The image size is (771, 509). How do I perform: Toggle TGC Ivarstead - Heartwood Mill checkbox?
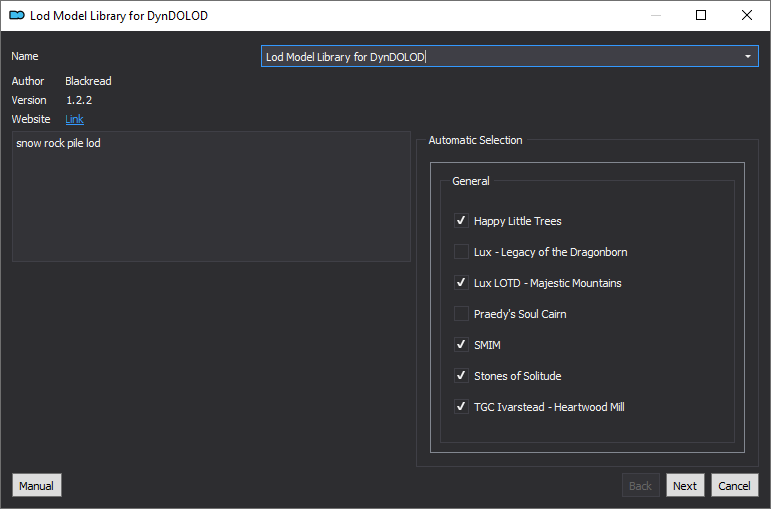461,407
